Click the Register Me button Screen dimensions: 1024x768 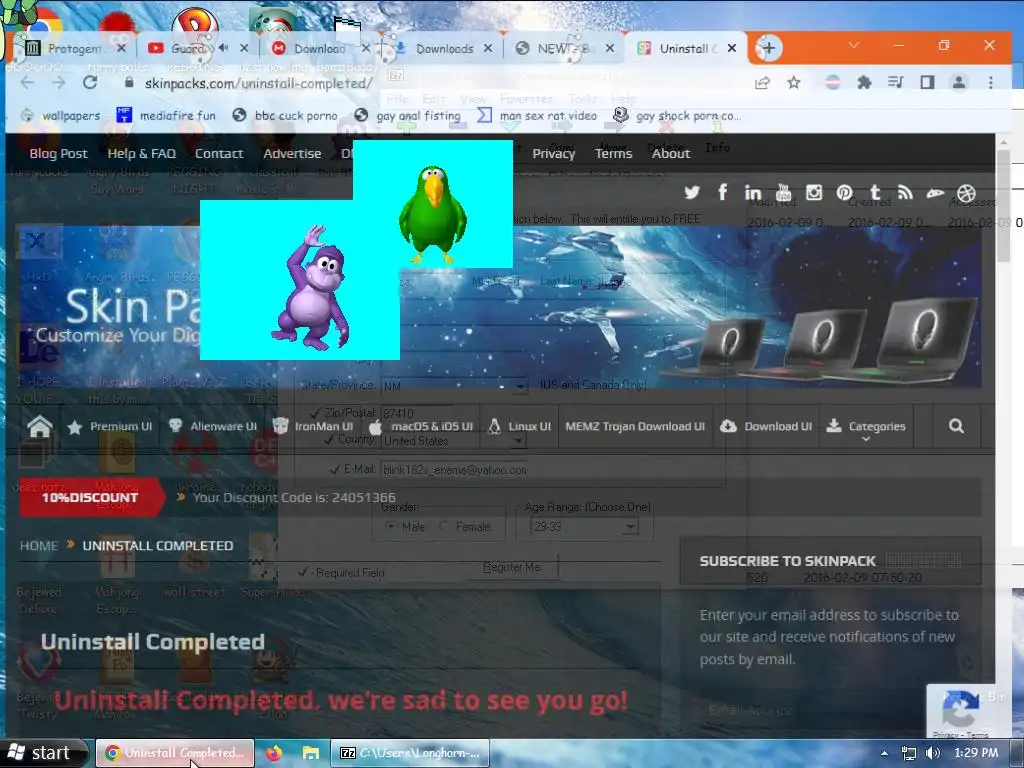[512, 568]
